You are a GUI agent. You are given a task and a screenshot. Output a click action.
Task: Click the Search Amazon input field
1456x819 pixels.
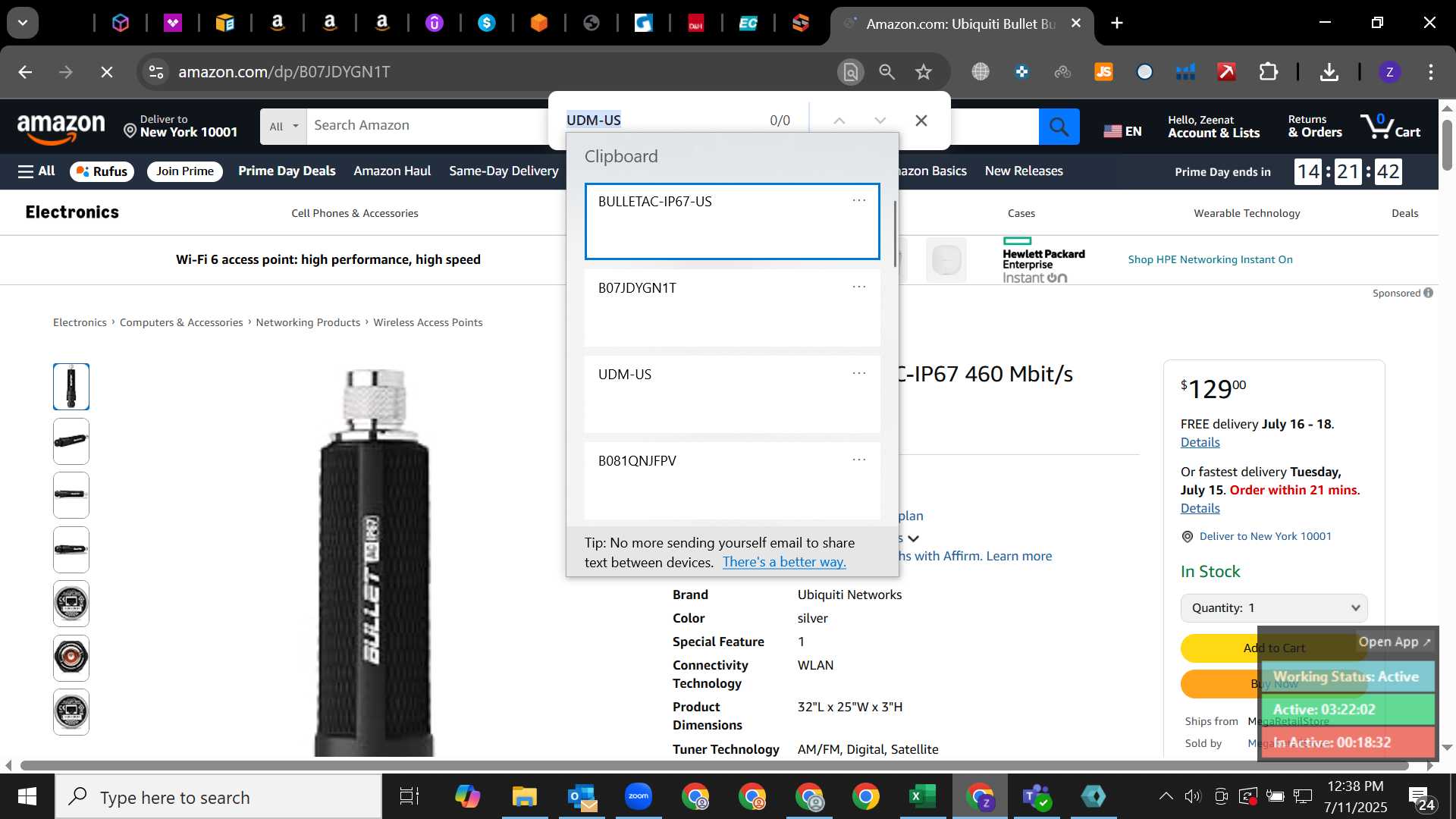pyautogui.click(x=428, y=127)
